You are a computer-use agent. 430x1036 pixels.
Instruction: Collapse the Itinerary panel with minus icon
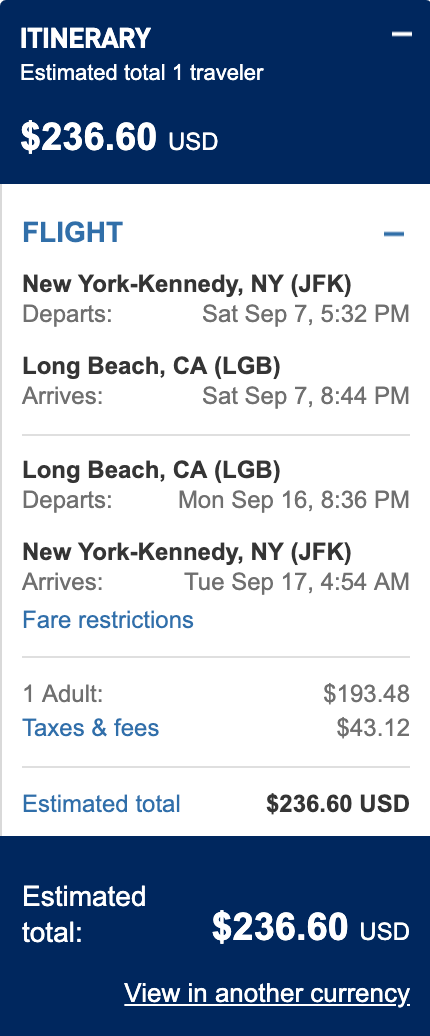point(402,34)
